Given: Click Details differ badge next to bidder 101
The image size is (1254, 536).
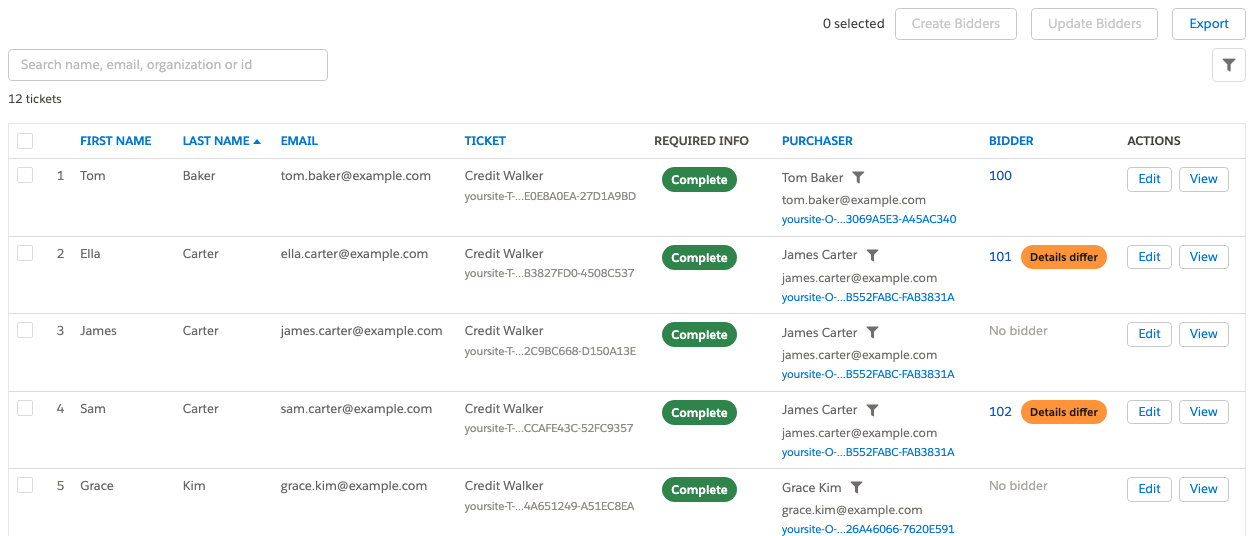Looking at the screenshot, I should (1064, 257).
